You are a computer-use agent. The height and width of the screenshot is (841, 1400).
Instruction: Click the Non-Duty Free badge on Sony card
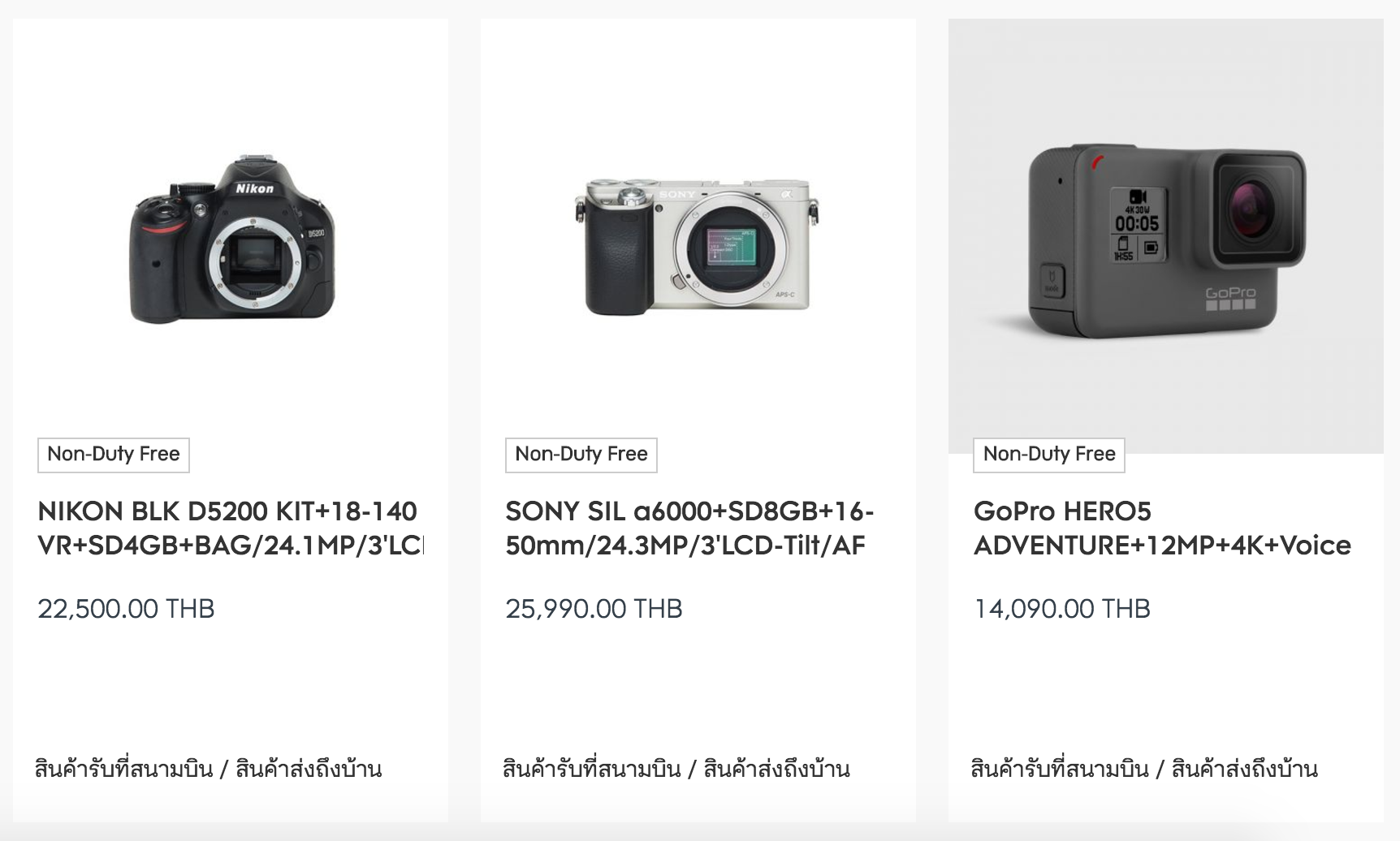581,455
